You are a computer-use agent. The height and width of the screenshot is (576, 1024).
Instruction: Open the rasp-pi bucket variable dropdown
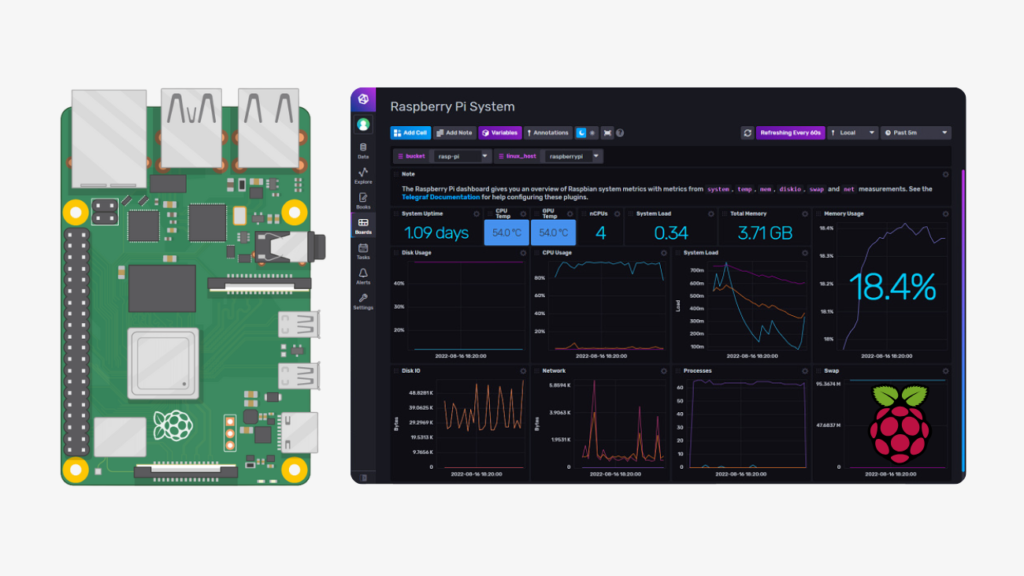click(462, 156)
